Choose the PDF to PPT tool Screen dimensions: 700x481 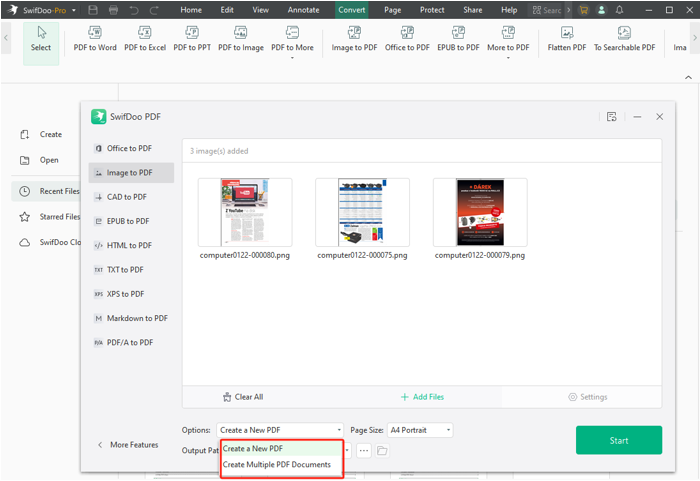pos(192,39)
